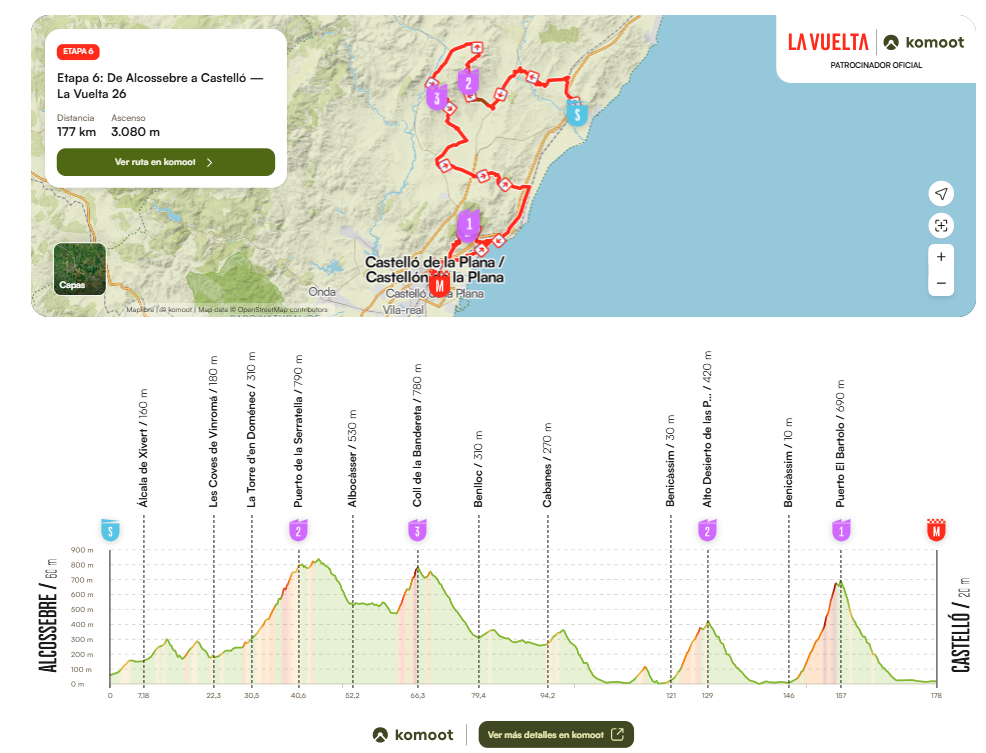
Task: Click the ALCOSSEBRE / 60 m start label
Action: [x=49, y=615]
